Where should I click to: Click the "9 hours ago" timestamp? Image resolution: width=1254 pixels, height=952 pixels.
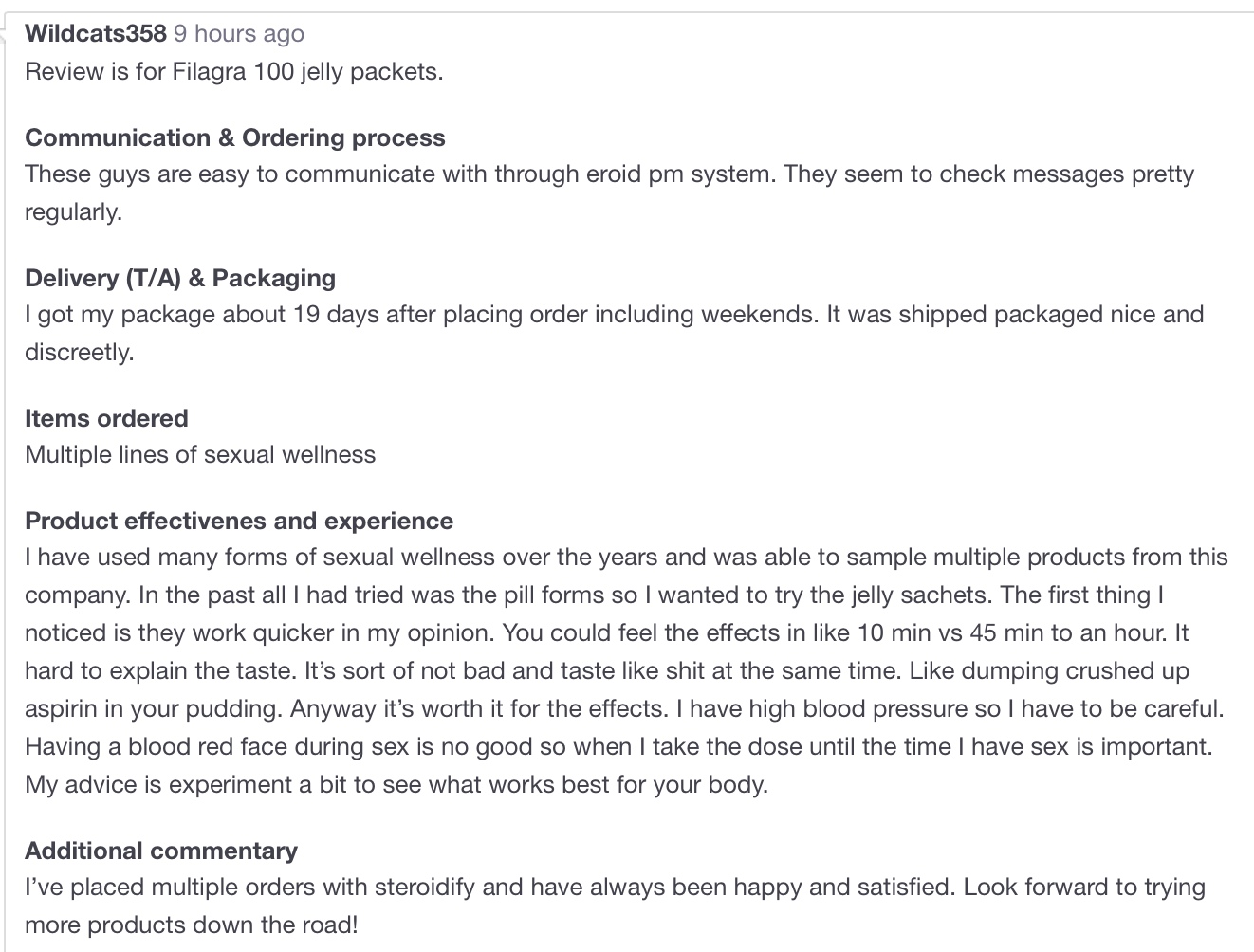(238, 34)
